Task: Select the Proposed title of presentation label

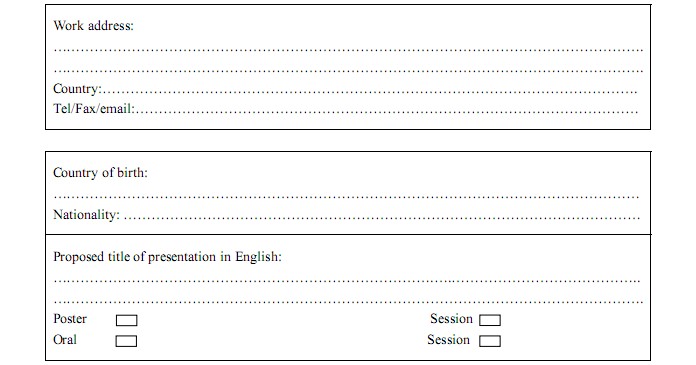Action: pyautogui.click(x=167, y=257)
